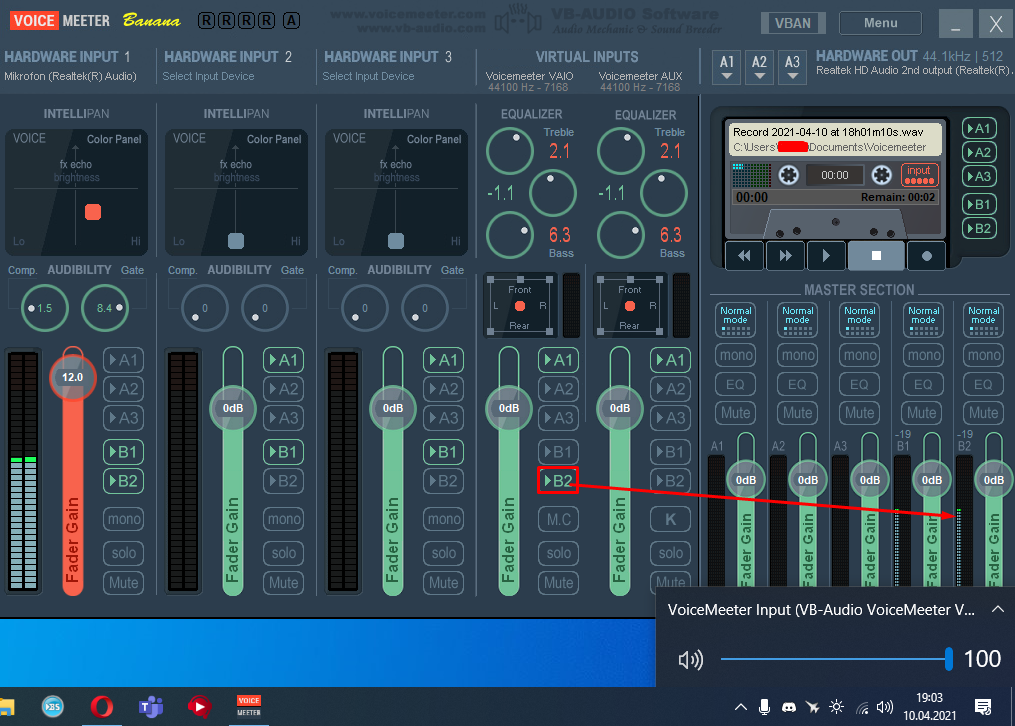Screen dimensions: 1015x726
Task: Open Discord tray icon
Action: (788, 707)
